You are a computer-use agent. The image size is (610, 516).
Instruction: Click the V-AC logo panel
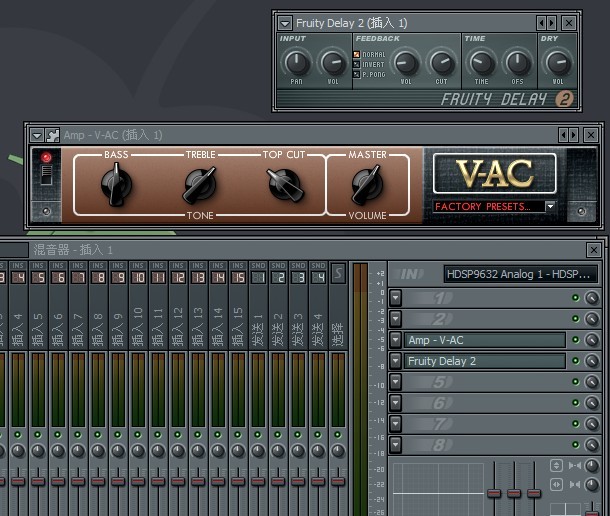point(494,173)
